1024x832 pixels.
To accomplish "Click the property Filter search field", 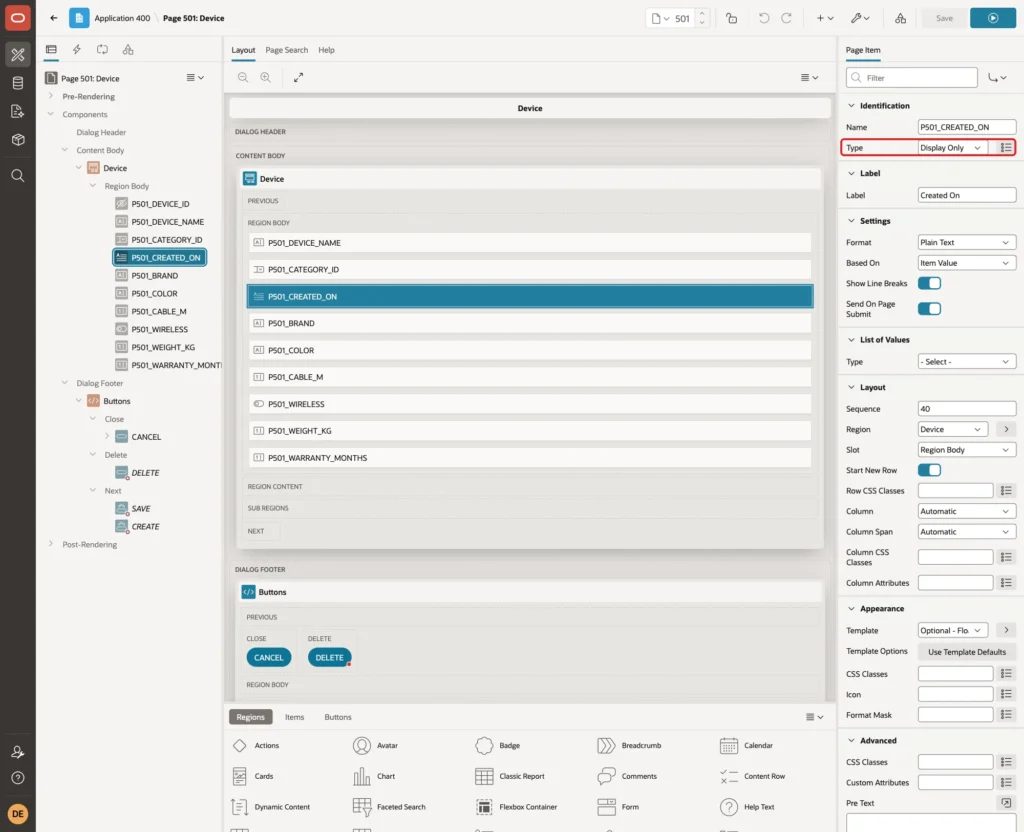I will tap(912, 78).
